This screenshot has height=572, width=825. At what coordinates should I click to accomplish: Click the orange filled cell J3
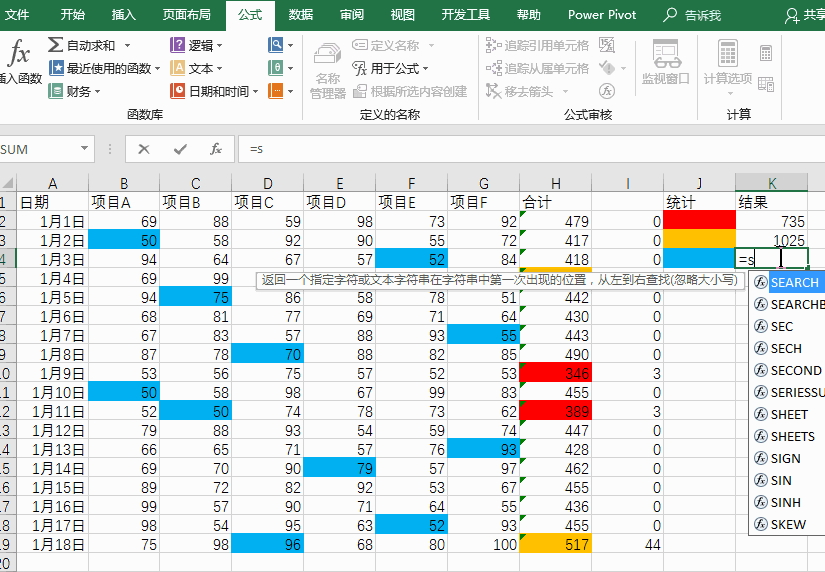coord(699,239)
